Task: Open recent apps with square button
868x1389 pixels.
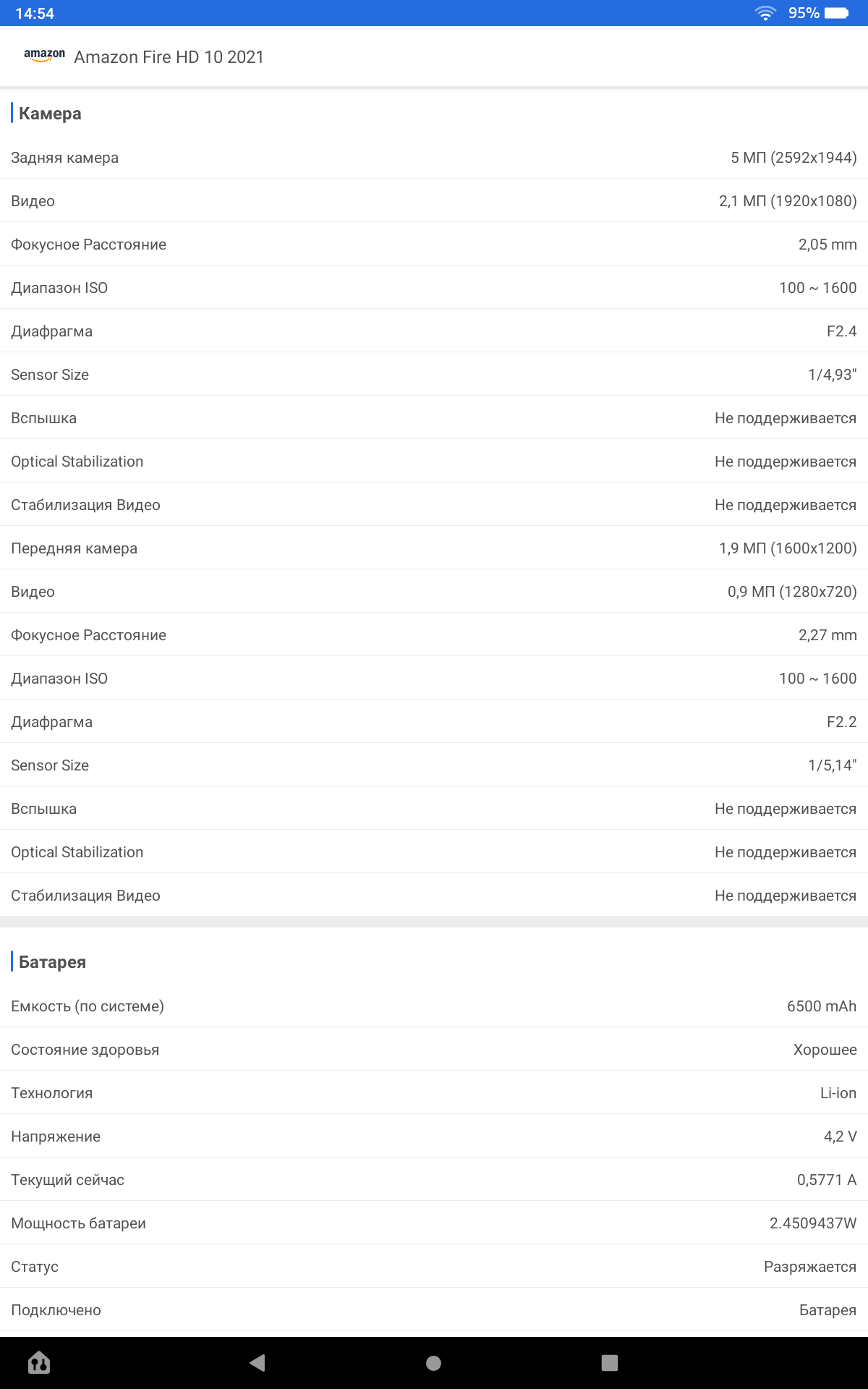Action: pyautogui.click(x=609, y=1363)
